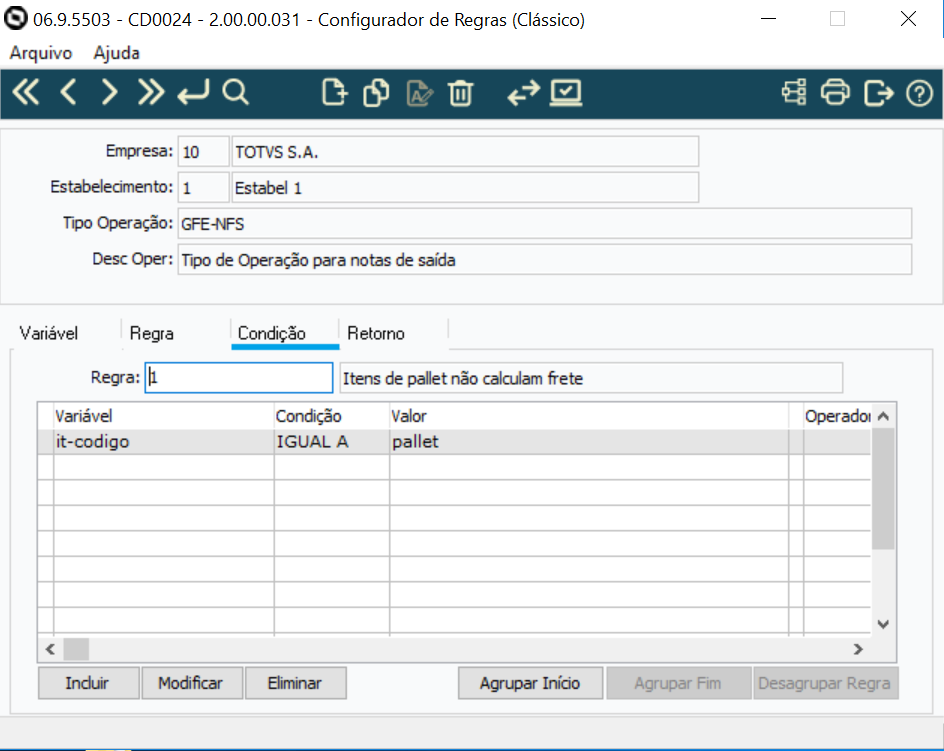Viewport: 944px width, 751px height.
Task: Click the rule description 'Itens de pallet não calculam frete'
Action: click(591, 378)
